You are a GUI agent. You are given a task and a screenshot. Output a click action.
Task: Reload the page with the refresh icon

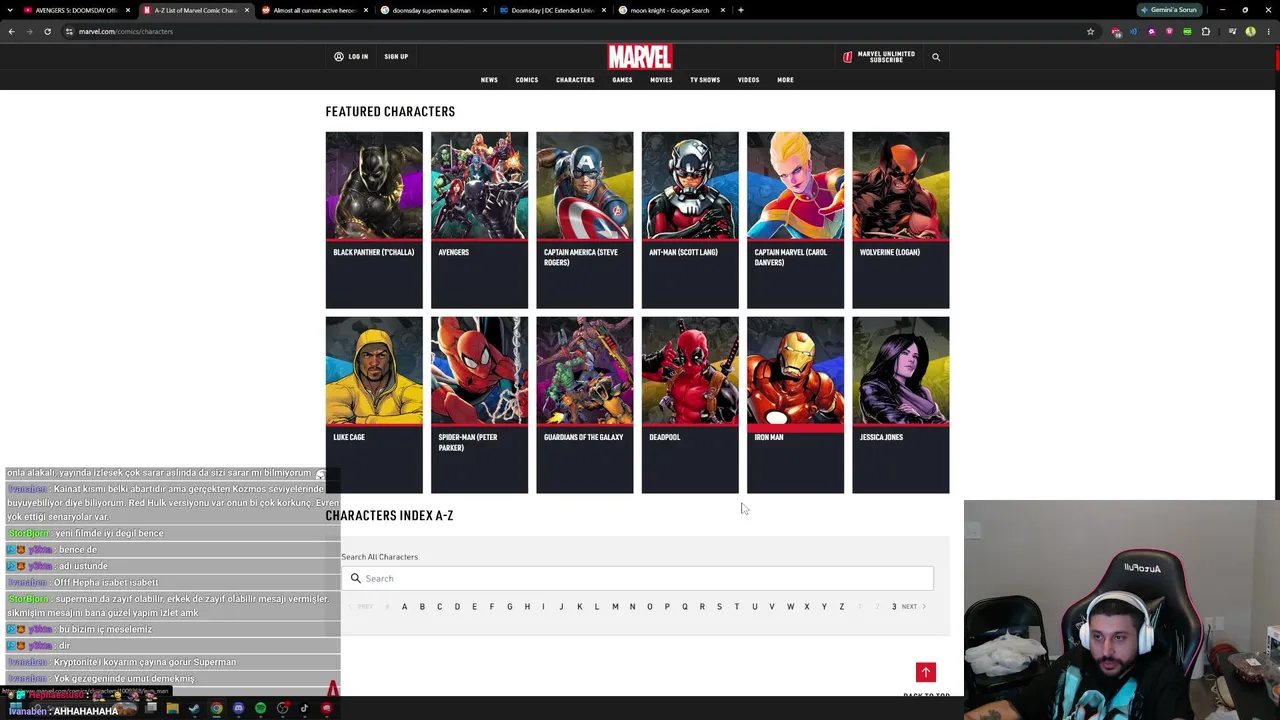[47, 31]
